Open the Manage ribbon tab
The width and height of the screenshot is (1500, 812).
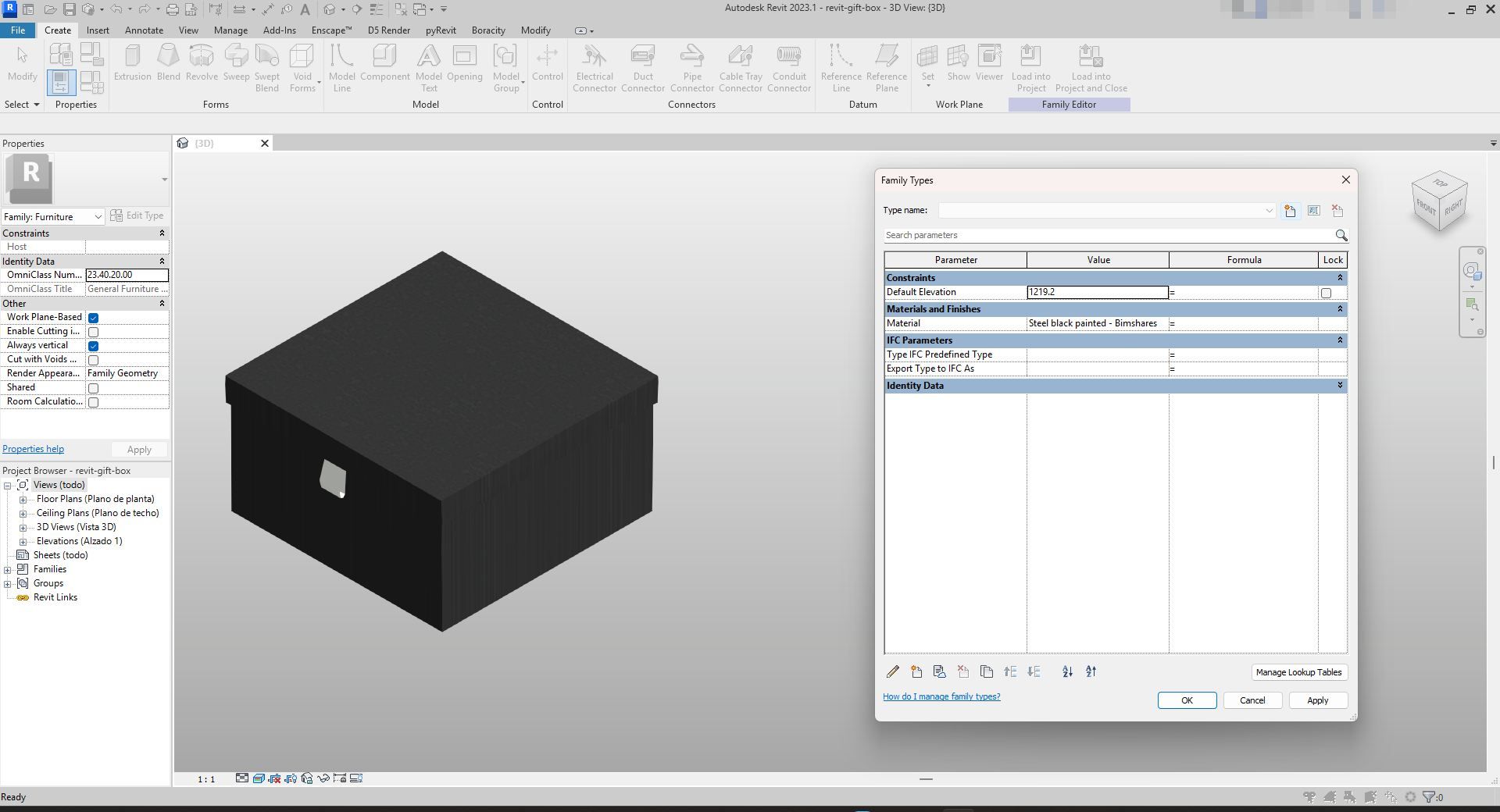pyautogui.click(x=230, y=30)
